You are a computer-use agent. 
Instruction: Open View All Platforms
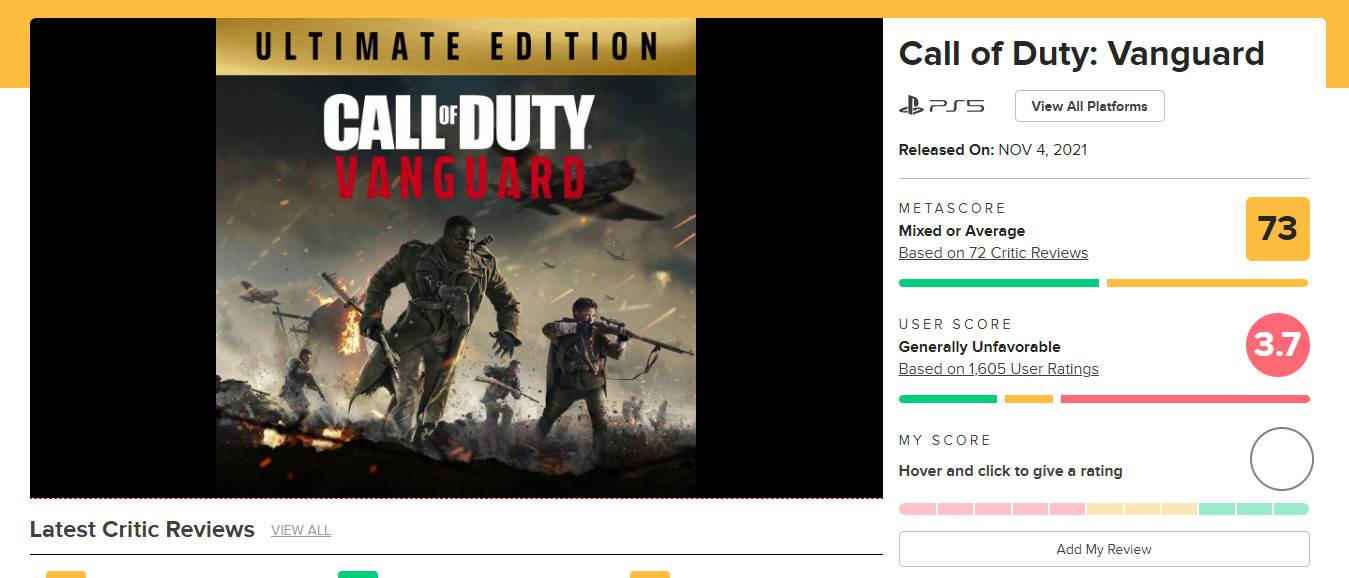click(x=1089, y=106)
